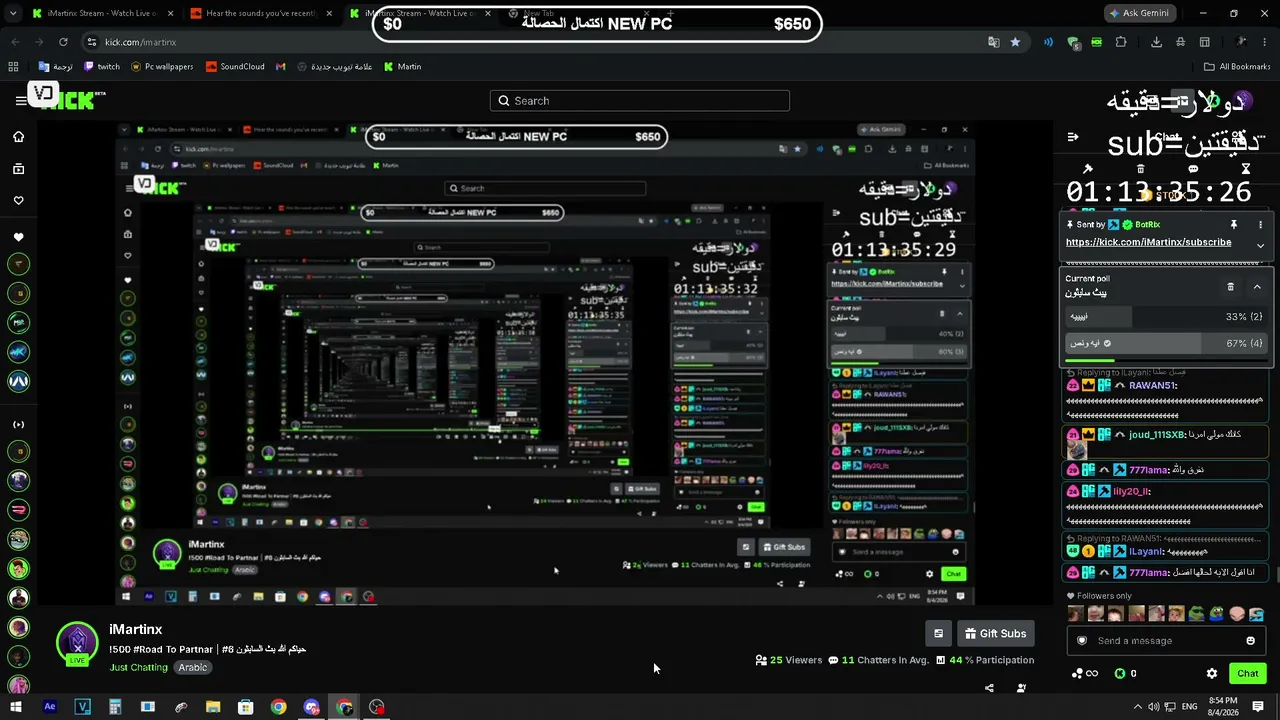Click the Arabic language tag
The image size is (1280, 720).
(193, 668)
